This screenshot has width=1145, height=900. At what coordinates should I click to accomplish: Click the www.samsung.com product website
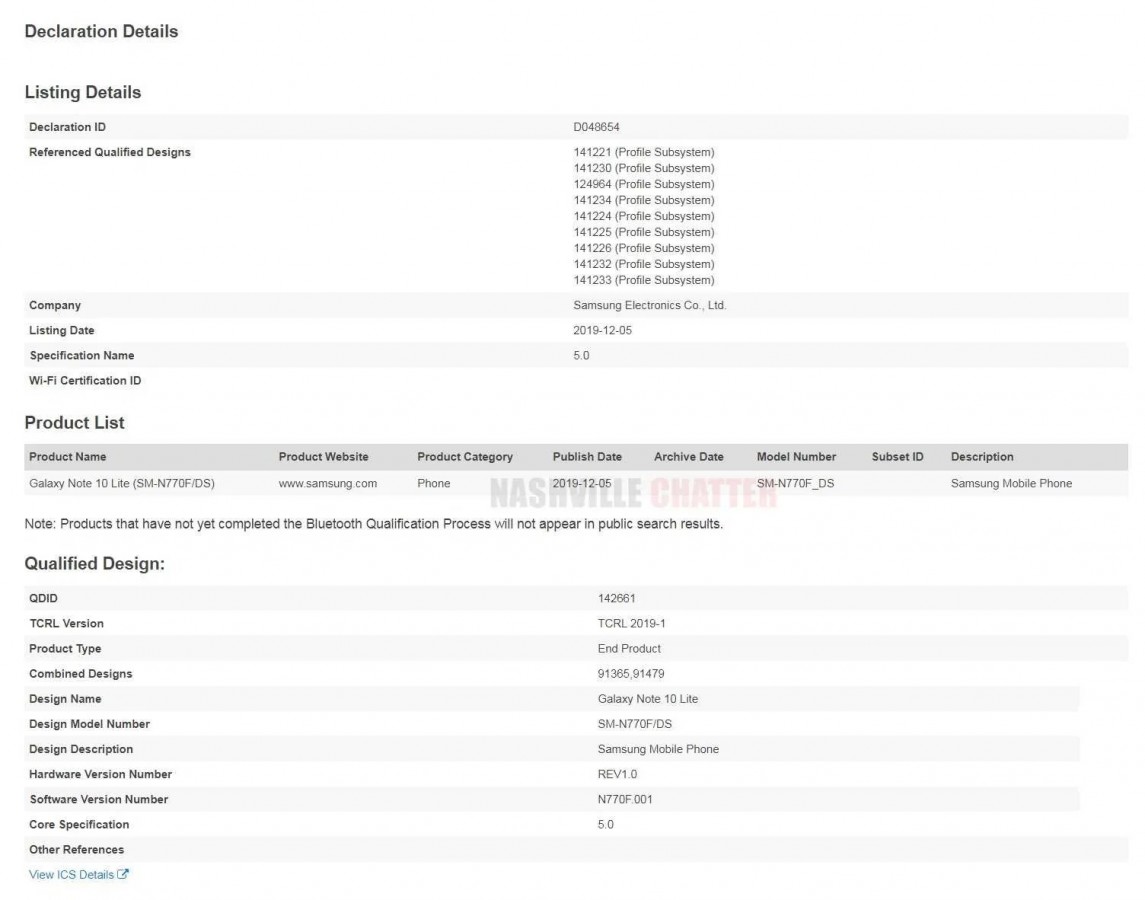pos(327,483)
